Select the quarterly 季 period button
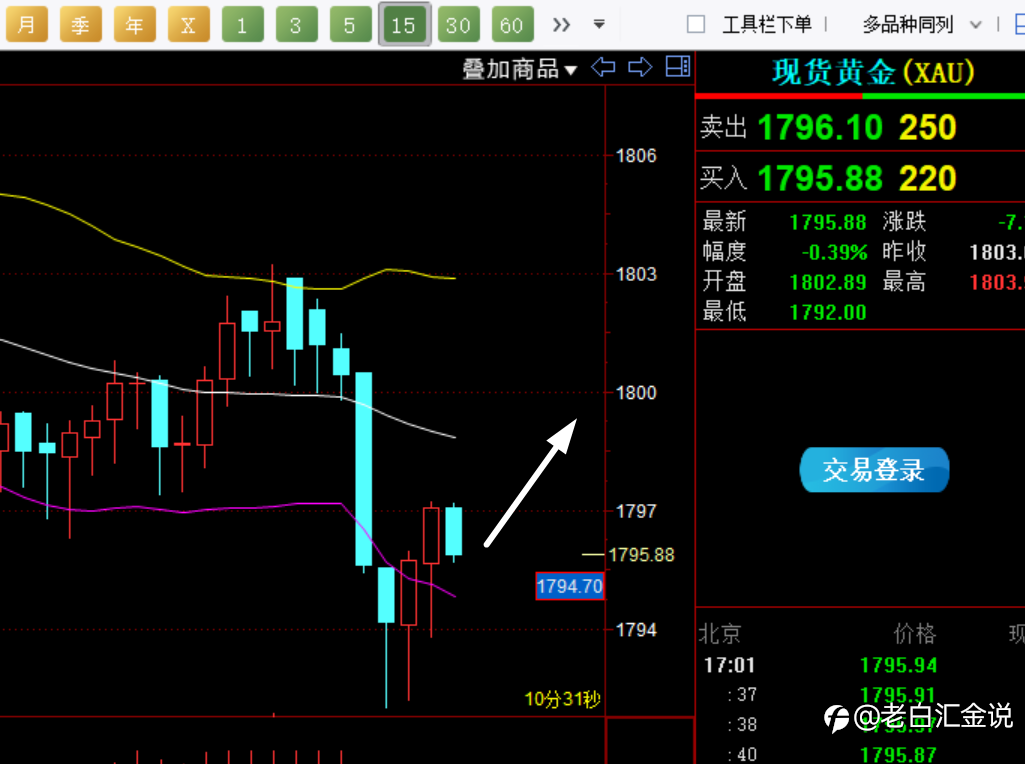The width and height of the screenshot is (1025, 764). [x=80, y=25]
